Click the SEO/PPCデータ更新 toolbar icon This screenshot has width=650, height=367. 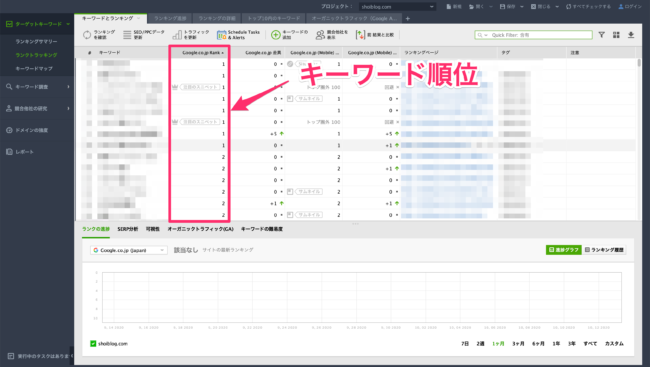(x=127, y=35)
